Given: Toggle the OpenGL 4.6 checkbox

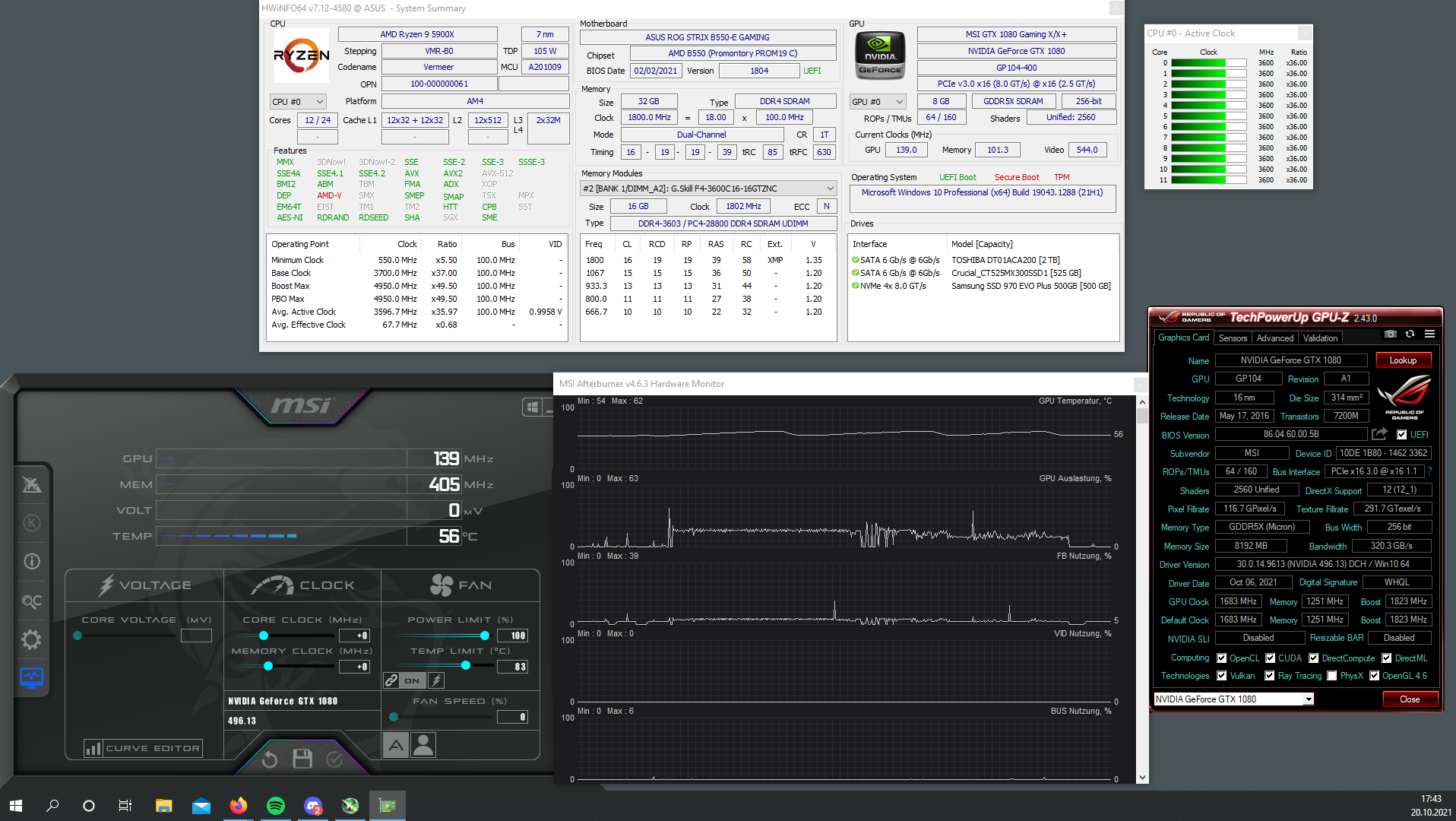Looking at the screenshot, I should click(x=1374, y=676).
